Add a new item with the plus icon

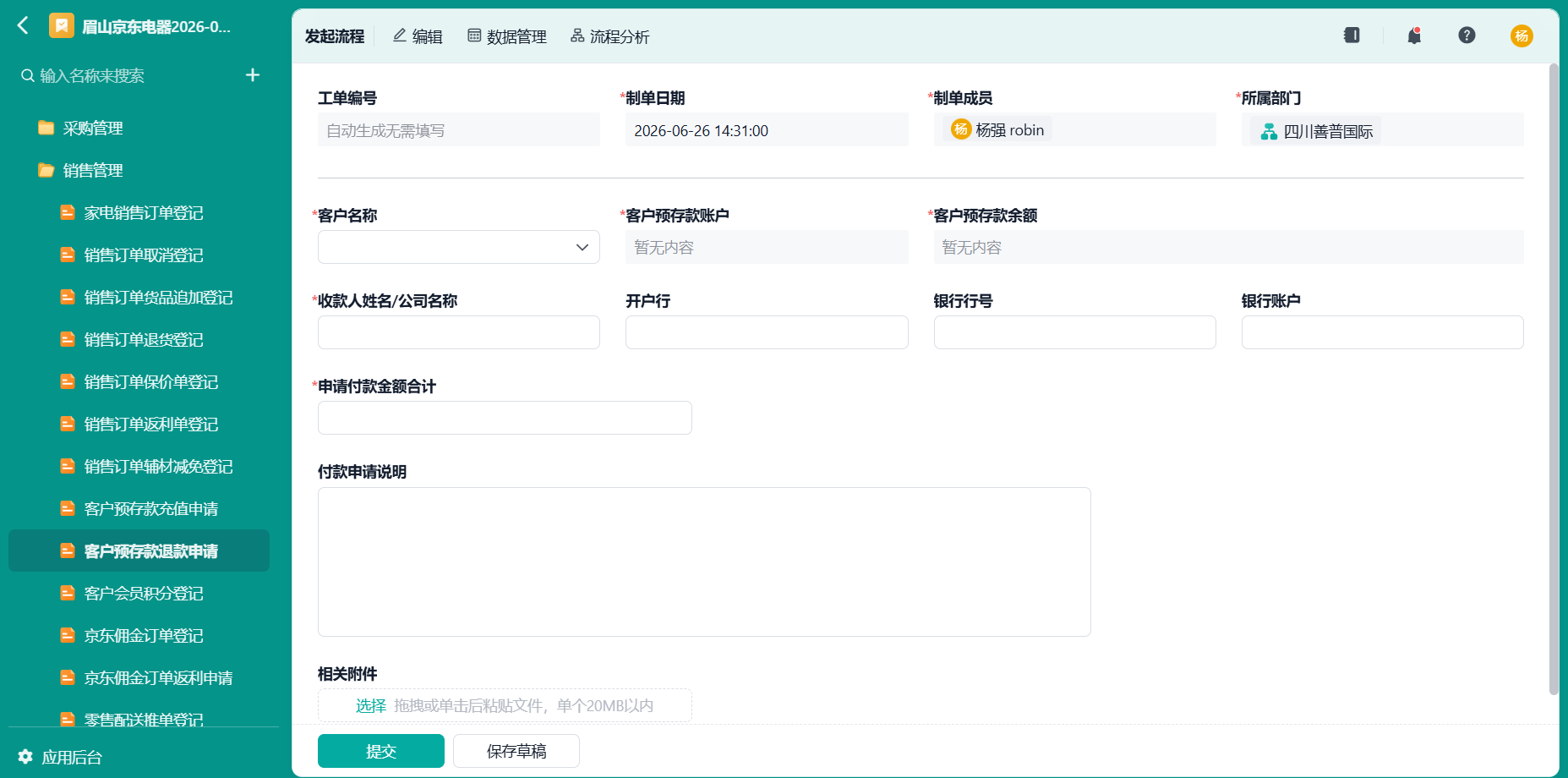click(x=252, y=75)
